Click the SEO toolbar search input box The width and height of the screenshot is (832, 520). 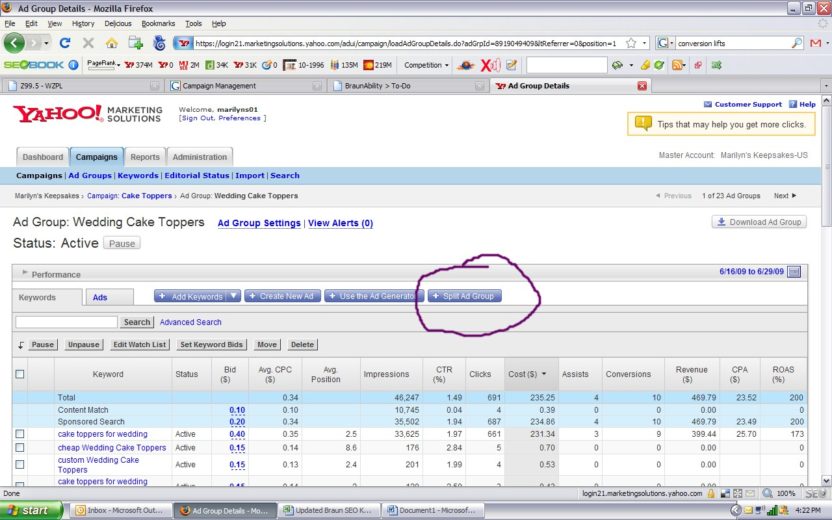pyautogui.click(x=566, y=65)
